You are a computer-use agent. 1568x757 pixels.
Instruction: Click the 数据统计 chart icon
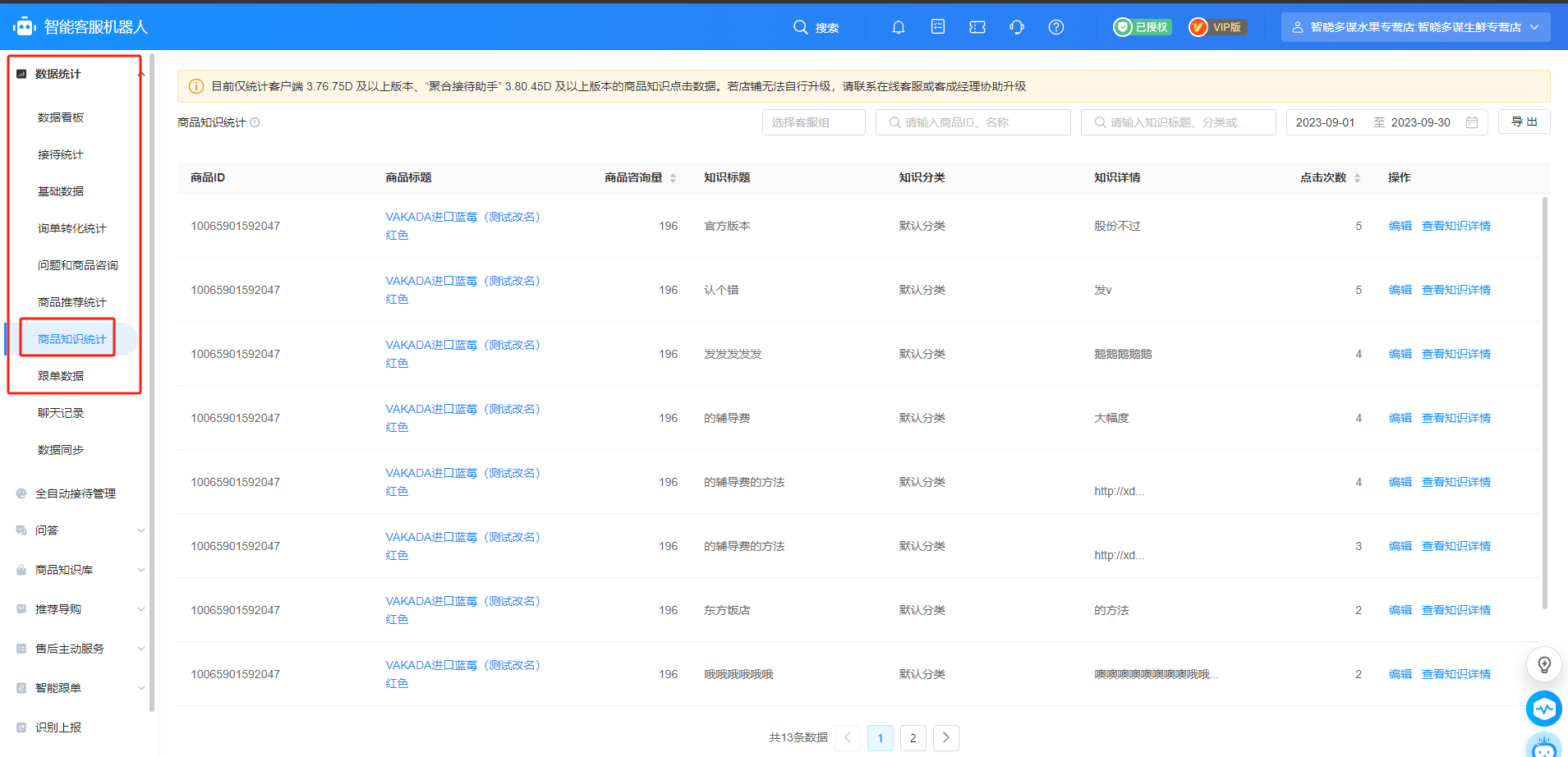pos(21,74)
